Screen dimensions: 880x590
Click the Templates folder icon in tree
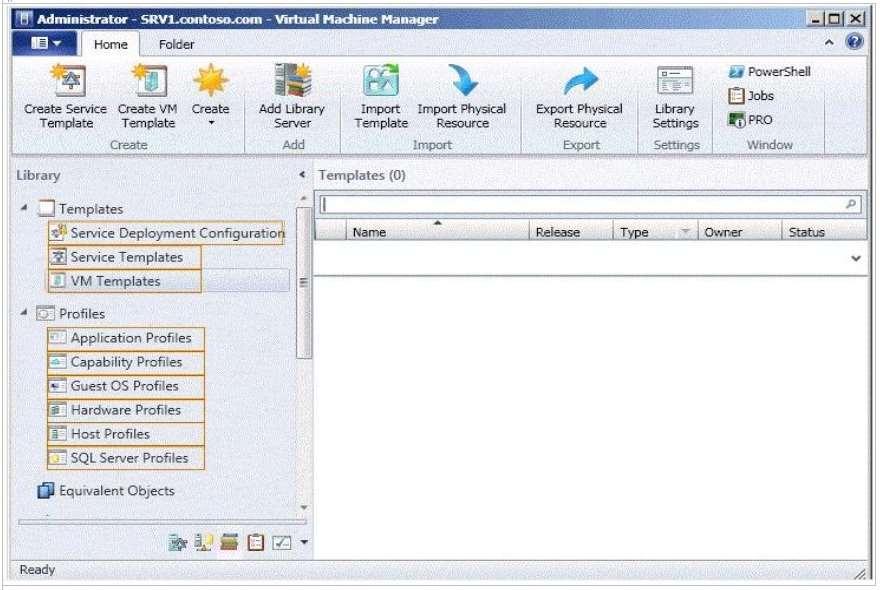point(46,209)
